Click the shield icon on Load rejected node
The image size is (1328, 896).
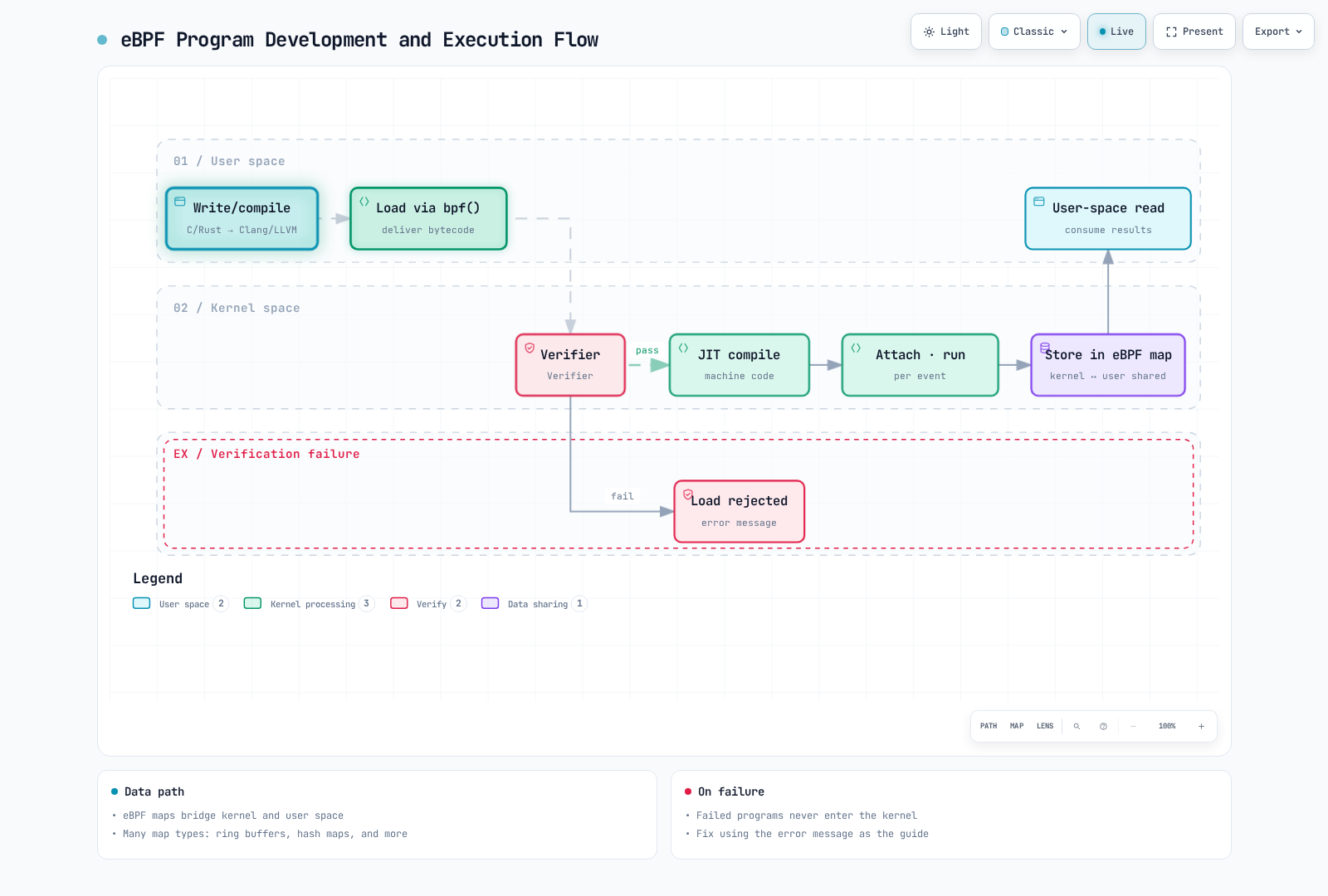coord(688,494)
